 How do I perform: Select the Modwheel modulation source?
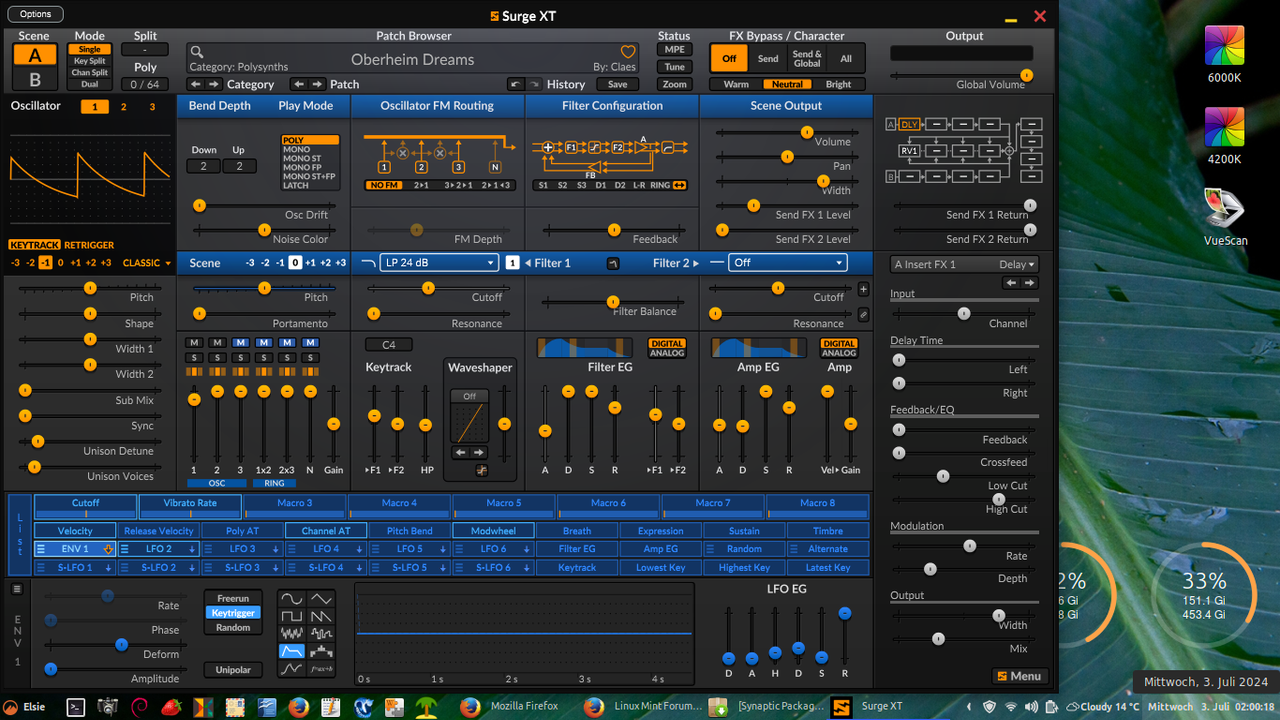pos(493,531)
